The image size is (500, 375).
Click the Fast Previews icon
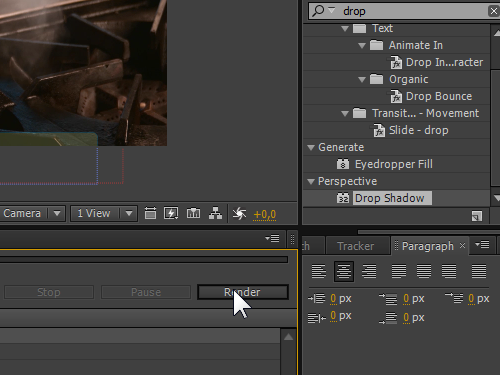pos(171,213)
